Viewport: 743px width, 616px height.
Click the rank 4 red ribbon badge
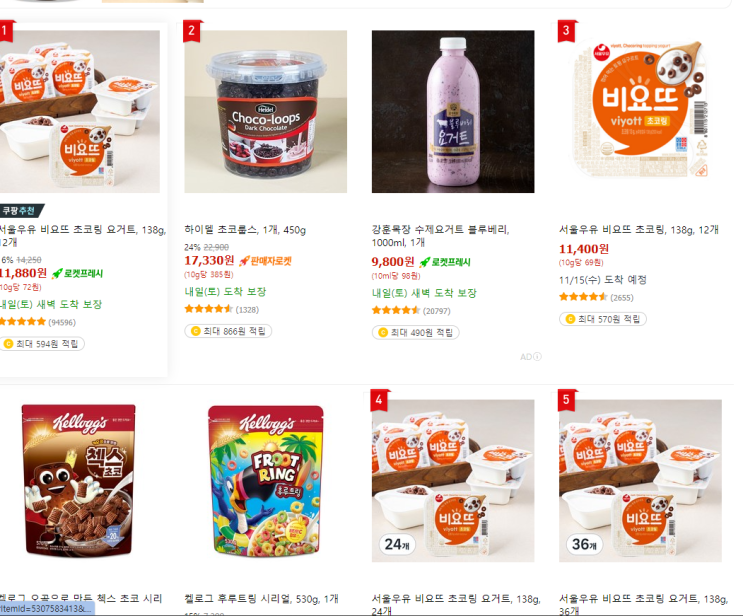point(380,400)
